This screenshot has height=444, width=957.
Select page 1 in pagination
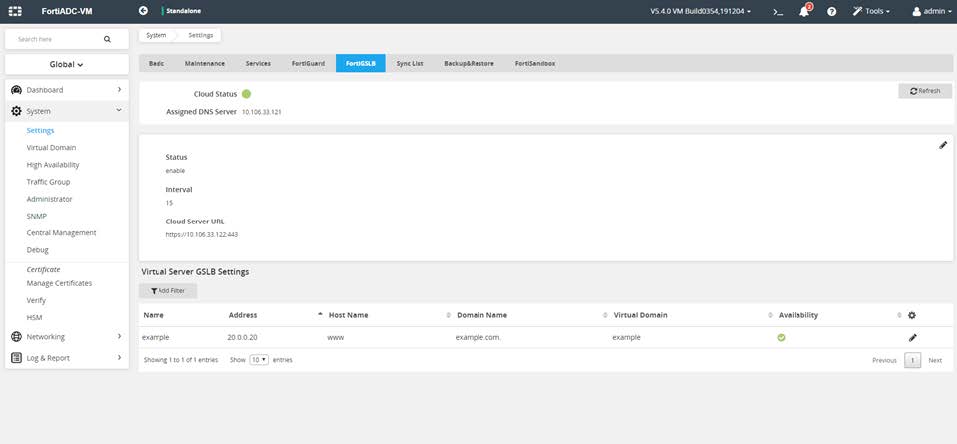(912, 360)
